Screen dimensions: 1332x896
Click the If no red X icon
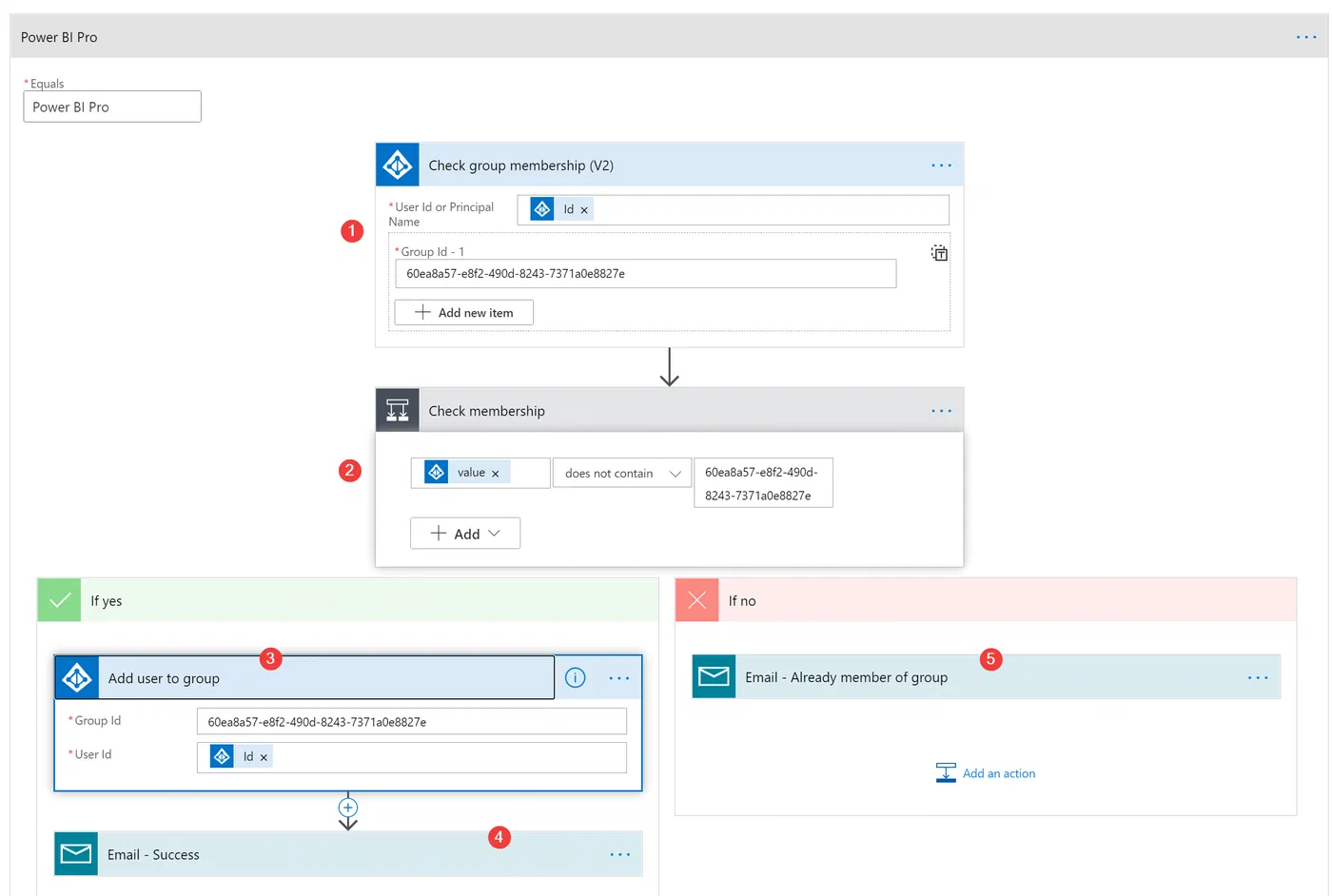pos(696,600)
